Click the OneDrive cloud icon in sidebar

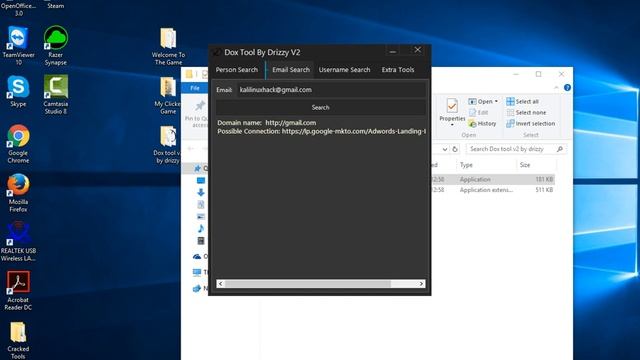197,256
